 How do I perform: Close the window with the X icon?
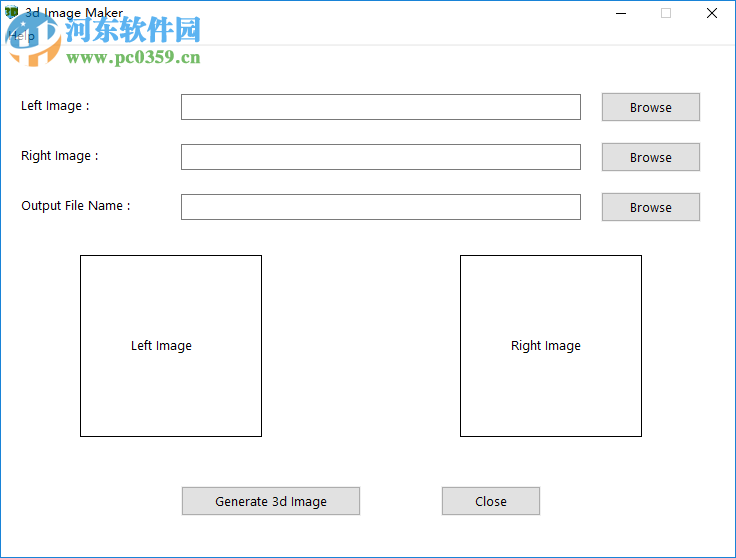coord(712,13)
